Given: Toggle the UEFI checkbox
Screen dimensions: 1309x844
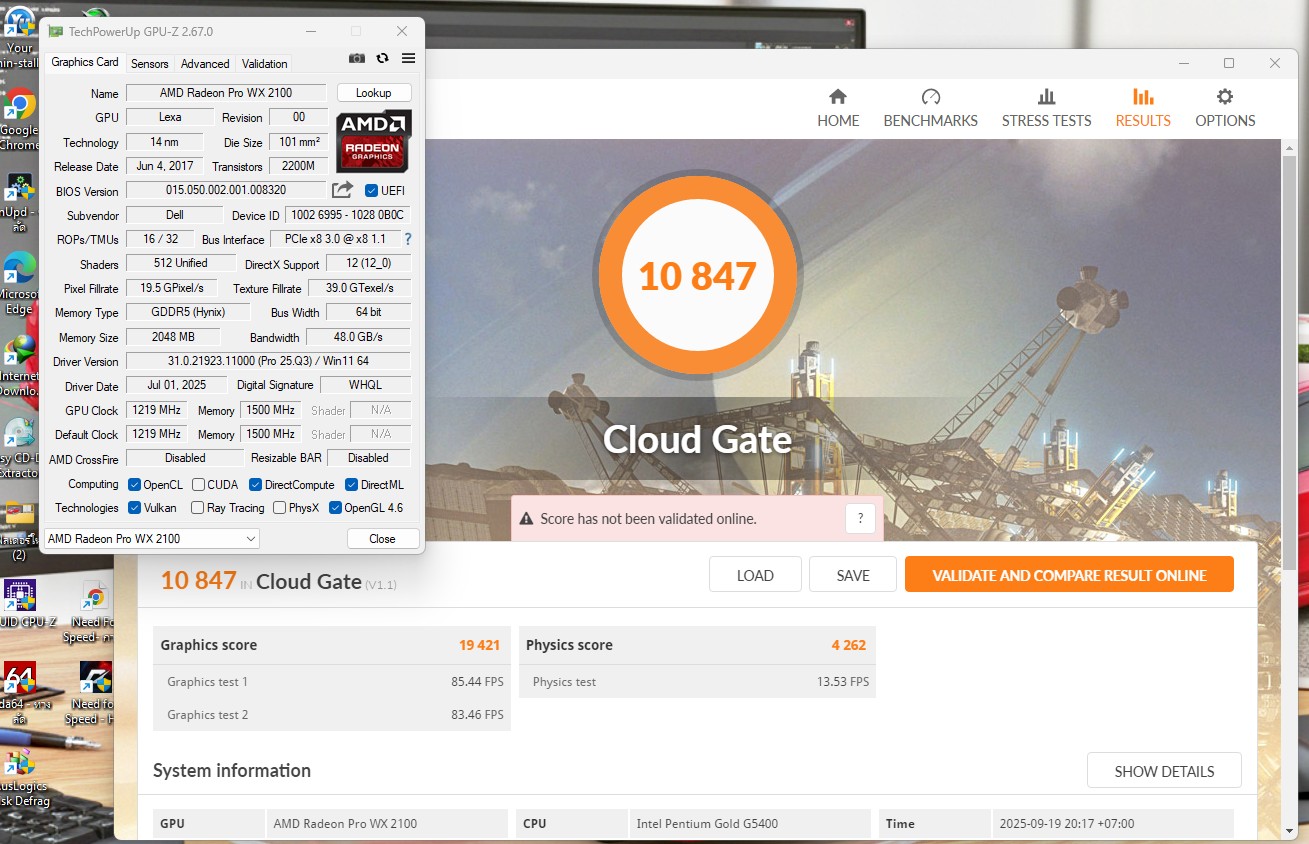Looking at the screenshot, I should coord(372,191).
